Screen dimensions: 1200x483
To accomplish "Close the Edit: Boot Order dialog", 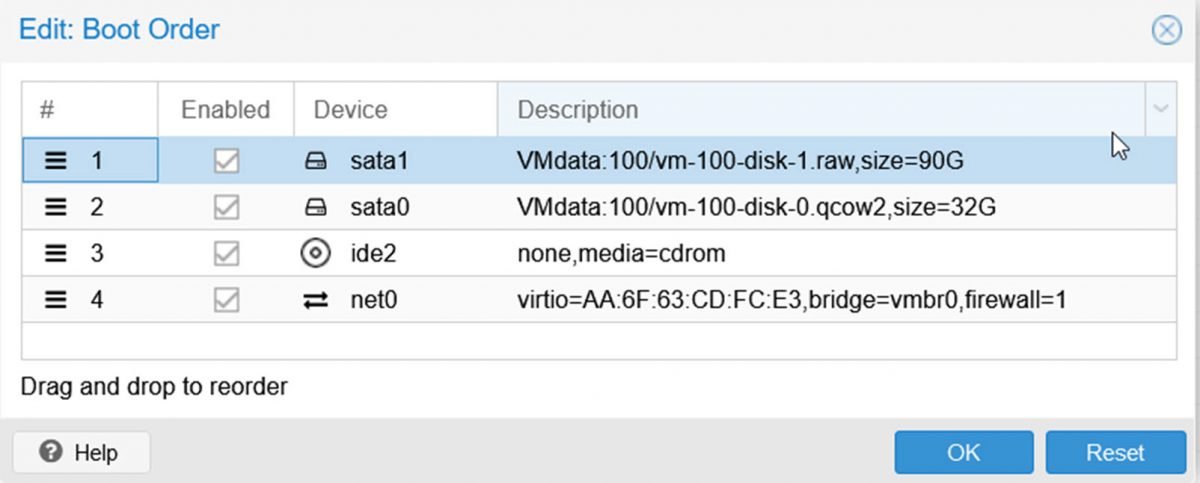I will (1166, 31).
